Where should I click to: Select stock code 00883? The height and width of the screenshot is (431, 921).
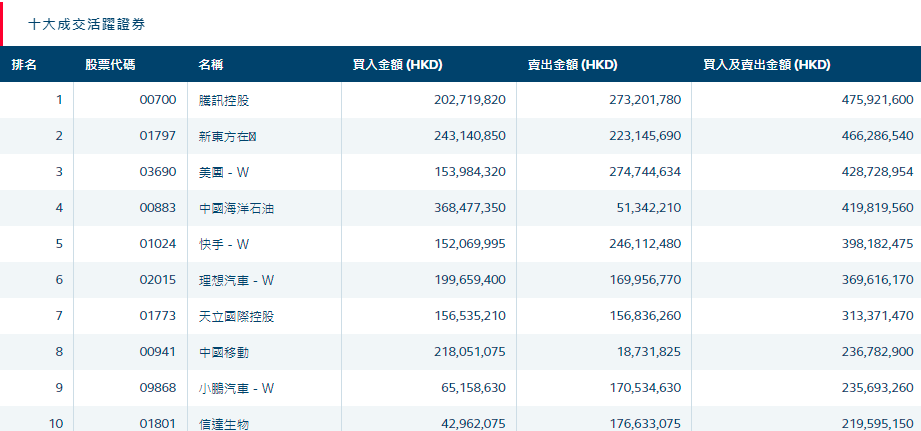(x=158, y=208)
